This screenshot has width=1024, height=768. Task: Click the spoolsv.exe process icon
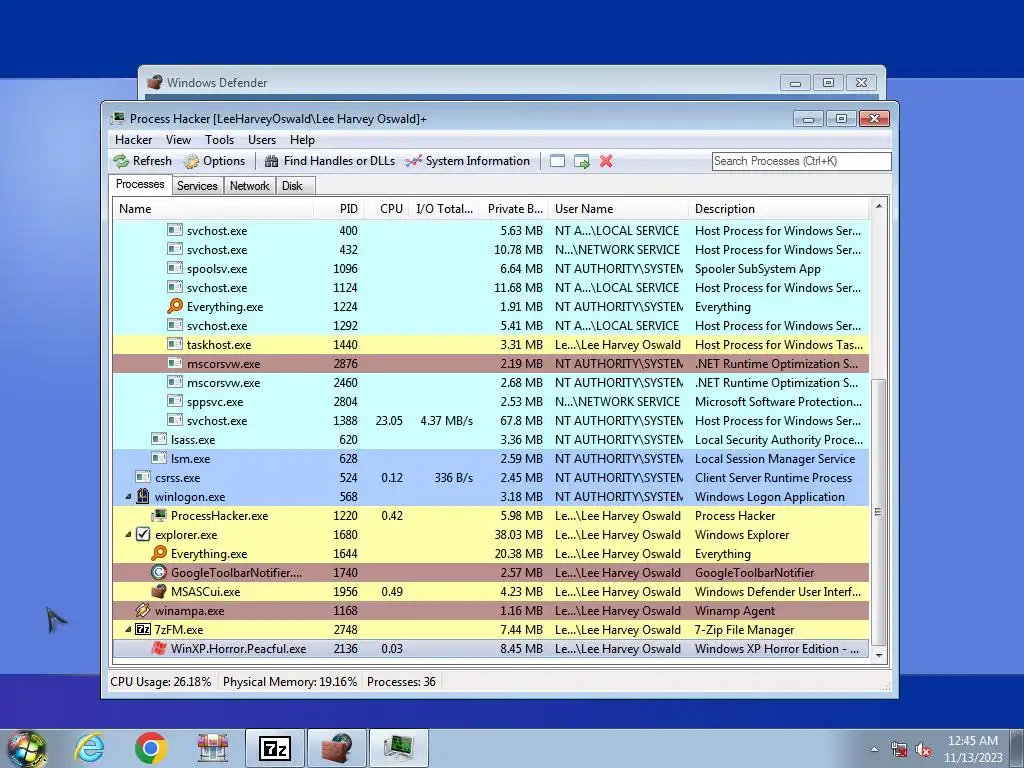pos(175,268)
